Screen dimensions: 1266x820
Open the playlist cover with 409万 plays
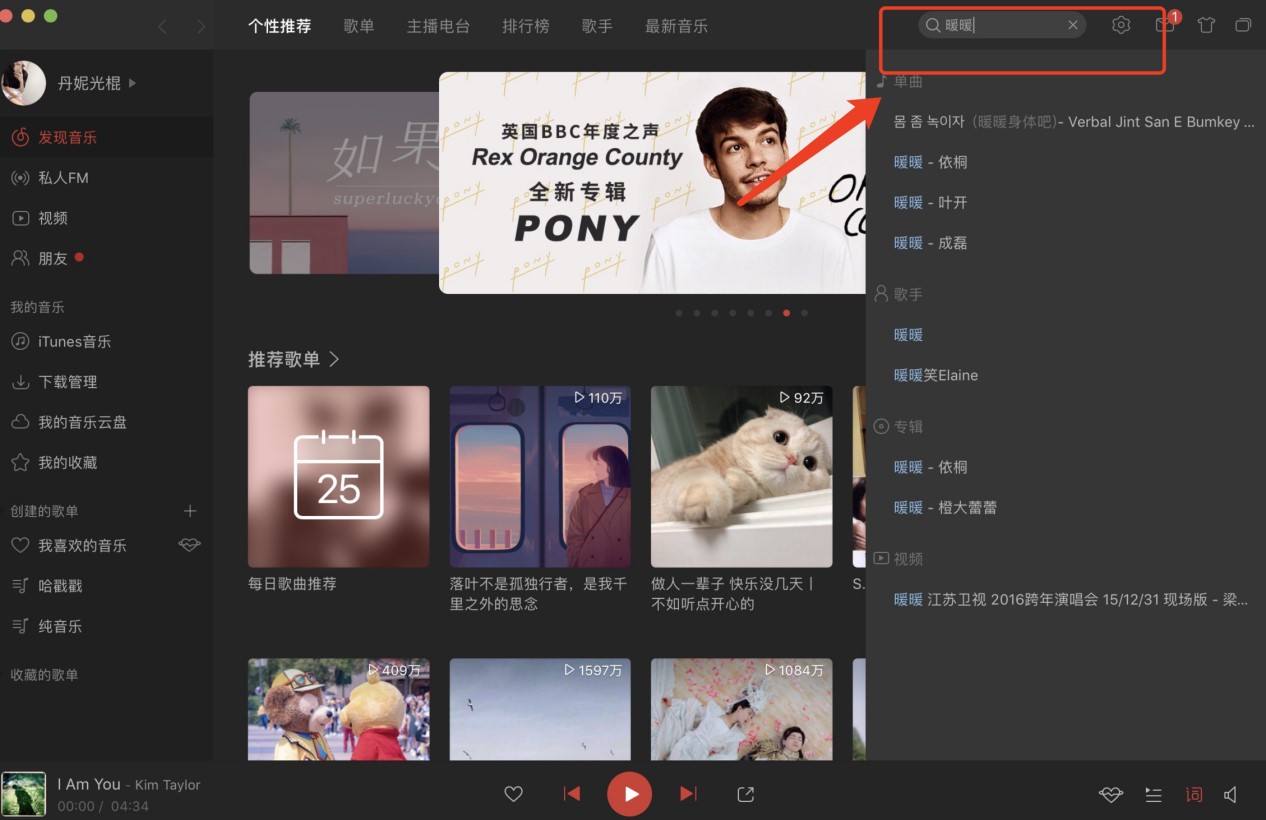[339, 709]
